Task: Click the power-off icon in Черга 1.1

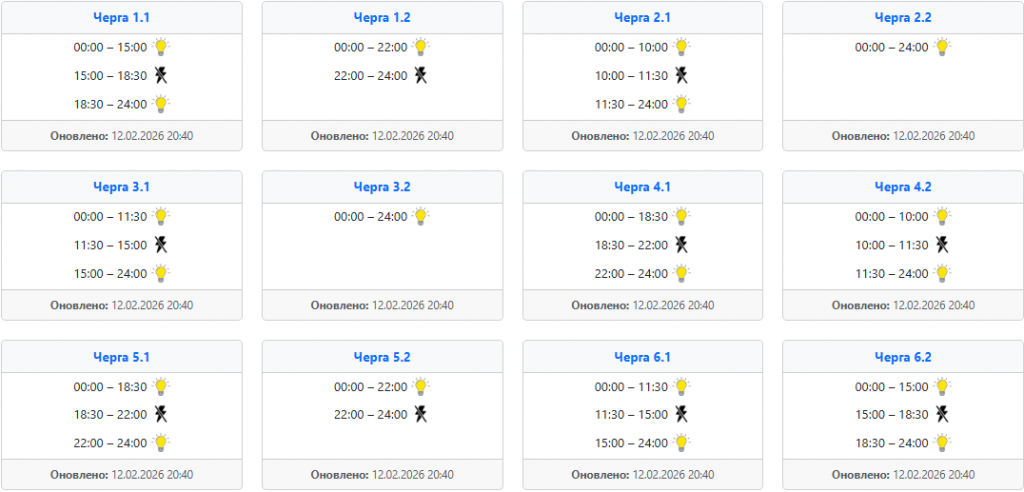Action: (161, 75)
